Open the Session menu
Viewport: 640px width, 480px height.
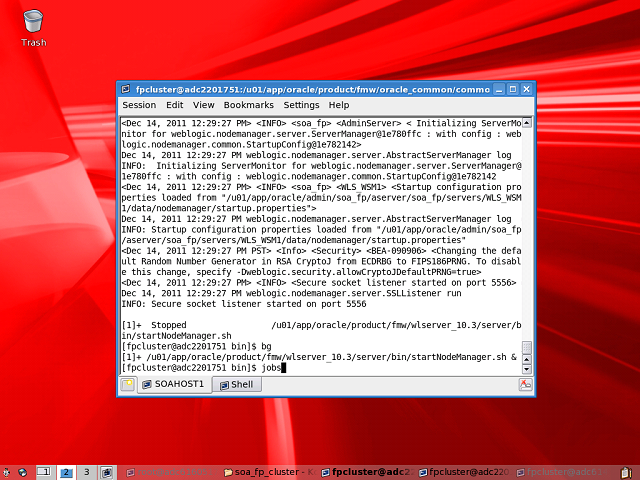point(139,105)
